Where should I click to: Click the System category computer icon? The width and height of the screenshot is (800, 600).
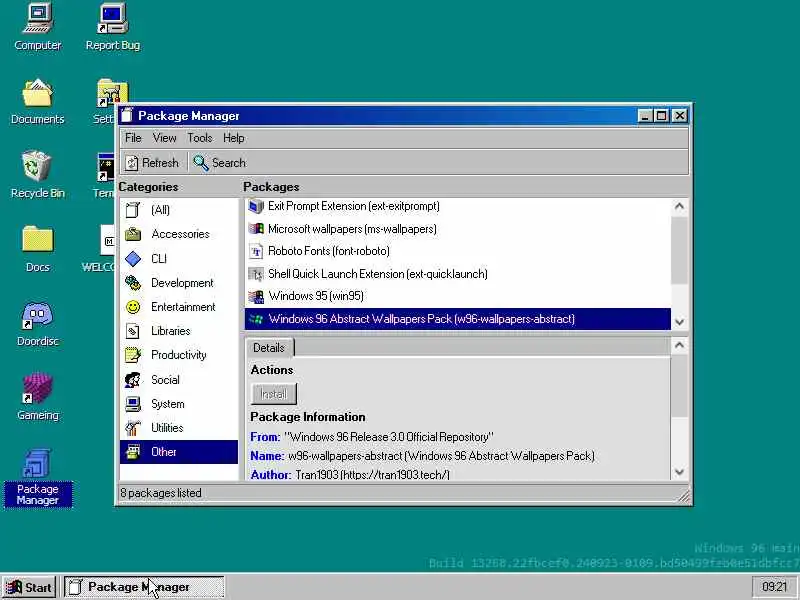point(133,404)
